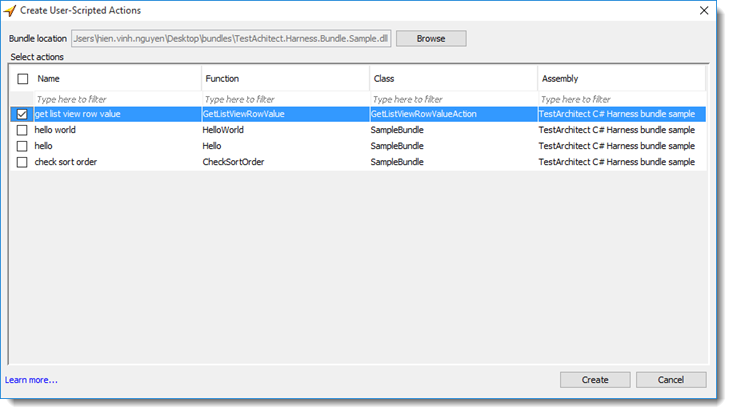Close the Create User-Scripted Actions dialog
Viewport: 732px width, 414px height.
704,10
